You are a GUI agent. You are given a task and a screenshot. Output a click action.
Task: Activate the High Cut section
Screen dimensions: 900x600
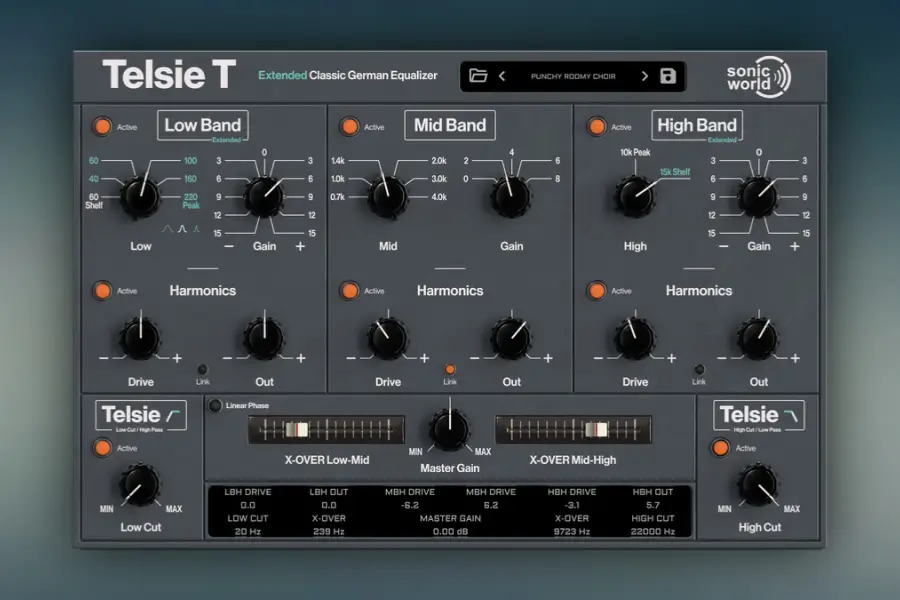click(x=721, y=448)
